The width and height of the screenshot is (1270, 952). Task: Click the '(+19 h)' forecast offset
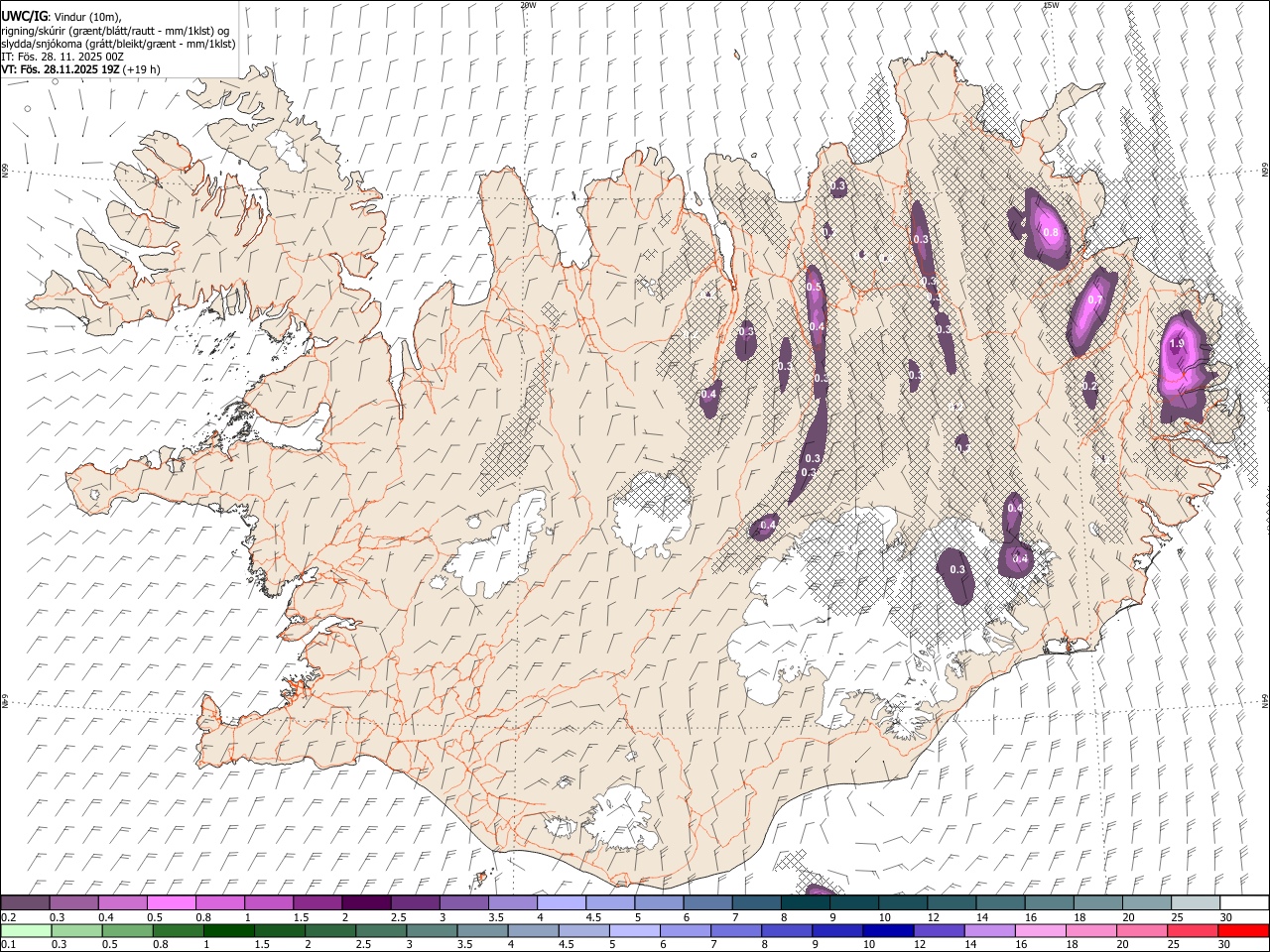[142, 69]
